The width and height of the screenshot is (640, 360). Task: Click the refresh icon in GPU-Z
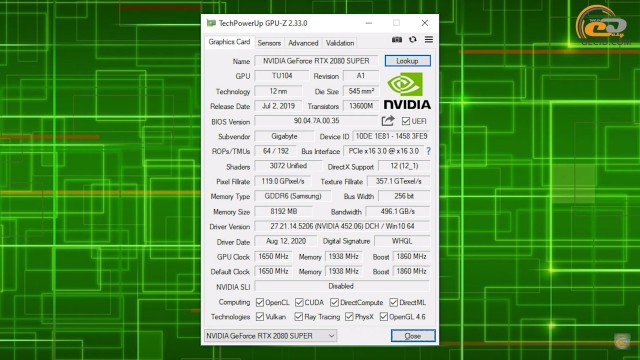click(x=413, y=40)
